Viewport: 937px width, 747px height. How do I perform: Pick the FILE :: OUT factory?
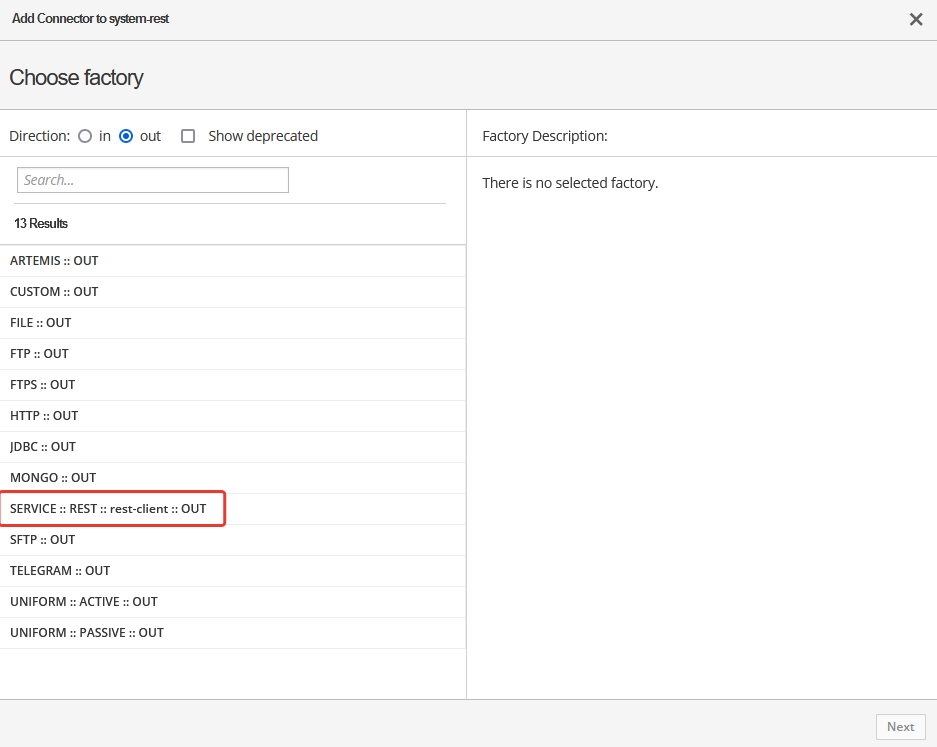coord(41,323)
